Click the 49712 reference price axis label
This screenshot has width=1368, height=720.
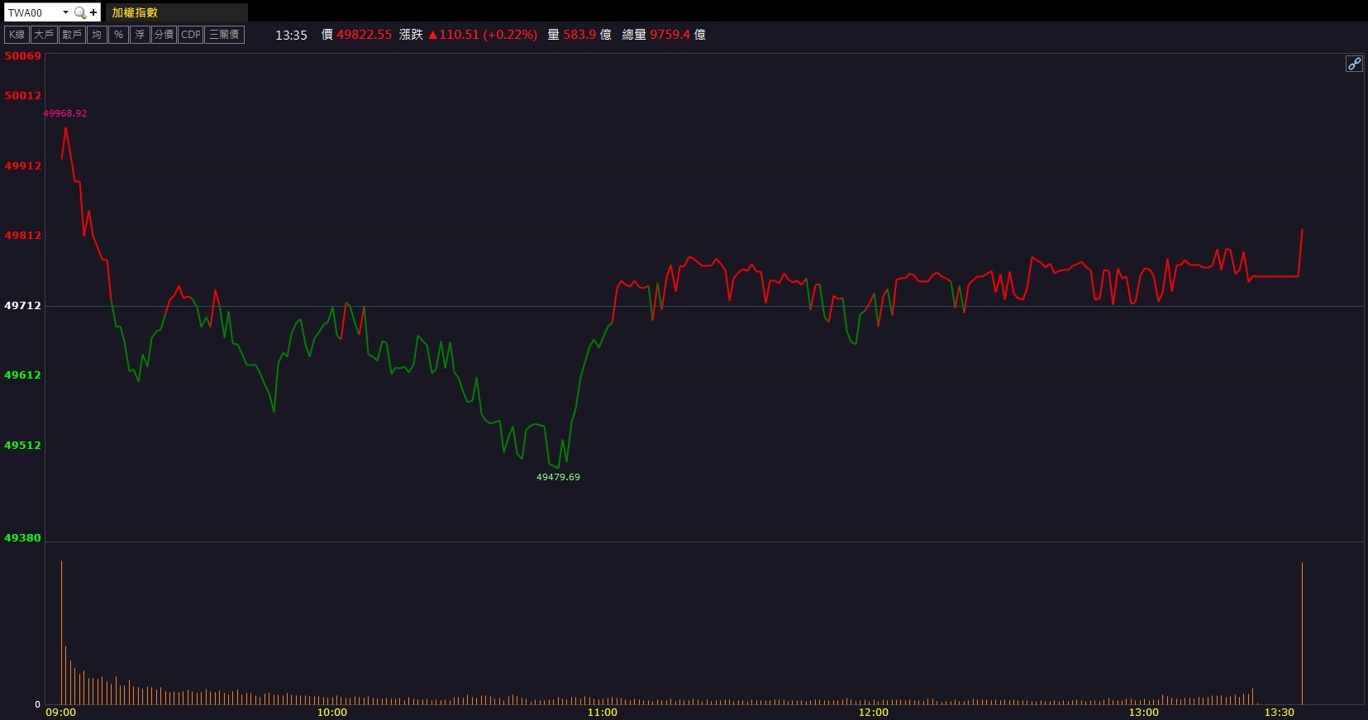click(23, 305)
